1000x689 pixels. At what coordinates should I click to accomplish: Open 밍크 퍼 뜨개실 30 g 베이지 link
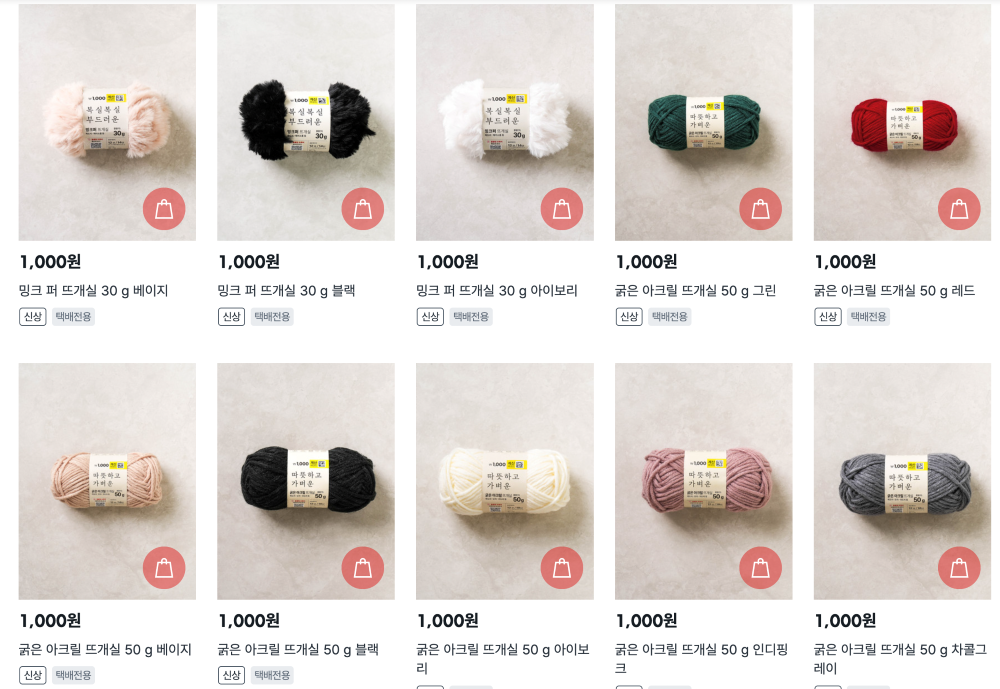[x=93, y=291]
